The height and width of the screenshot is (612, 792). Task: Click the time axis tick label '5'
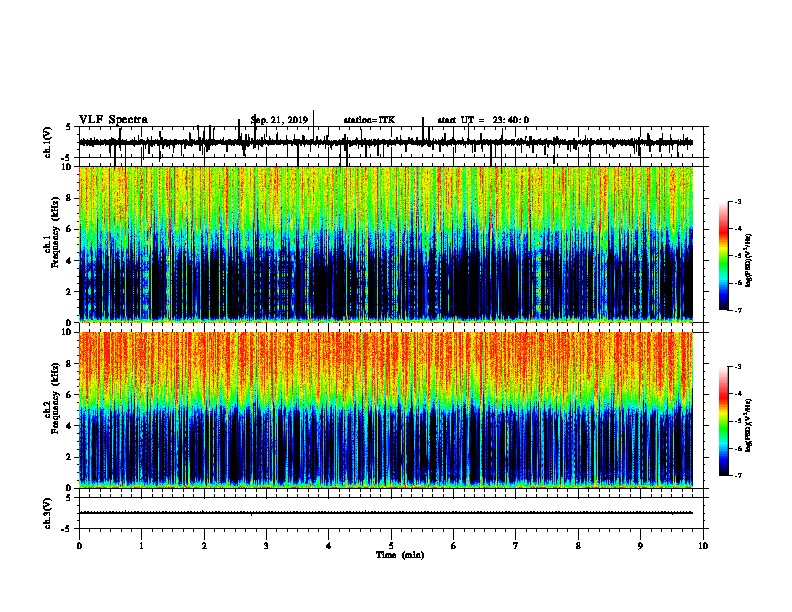pyautogui.click(x=391, y=546)
